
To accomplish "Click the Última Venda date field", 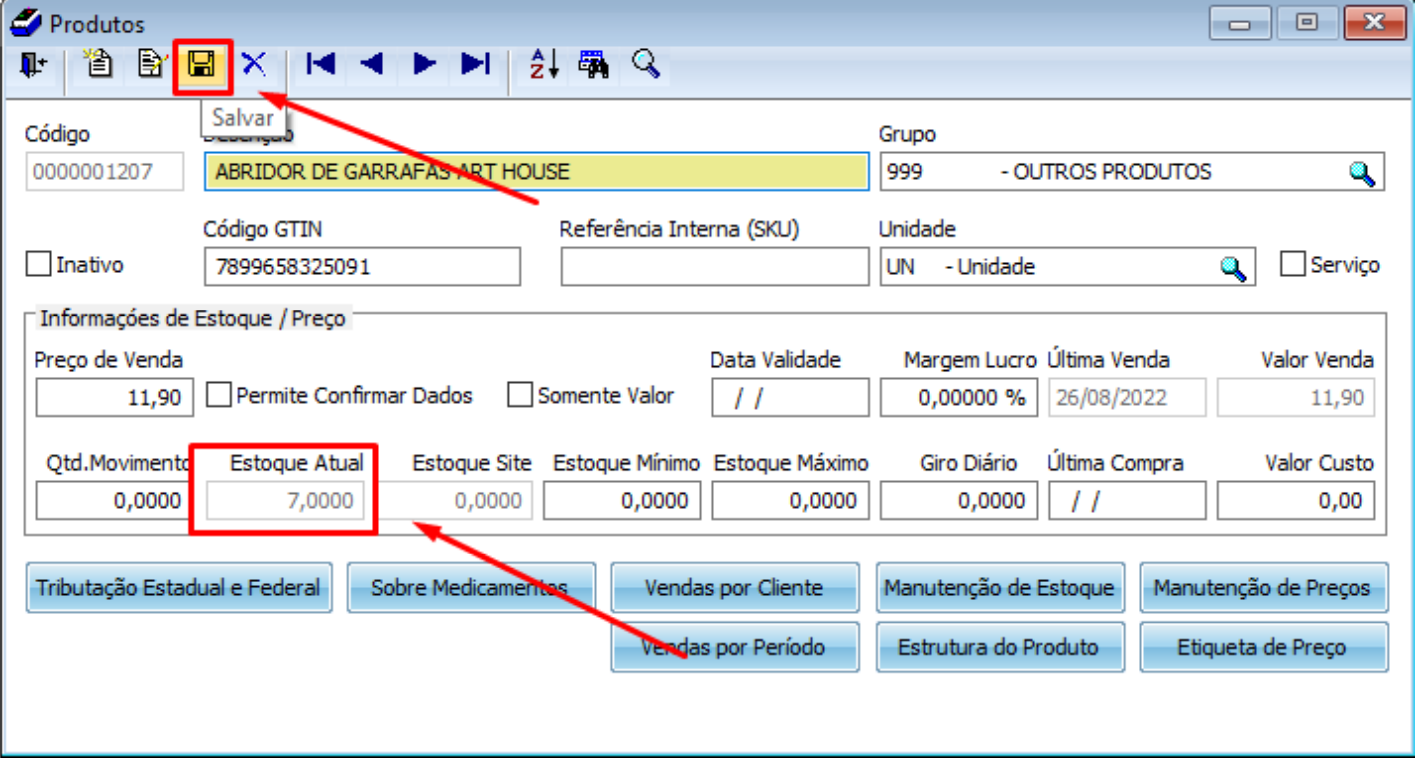I will 1127,398.
